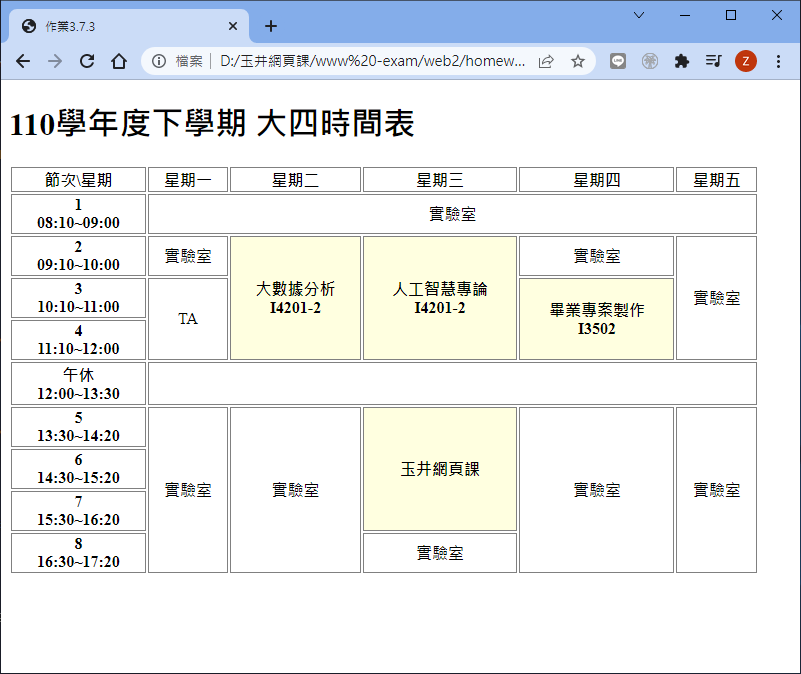The width and height of the screenshot is (801, 674).
Task: Go to the browser home page
Action: (119, 61)
